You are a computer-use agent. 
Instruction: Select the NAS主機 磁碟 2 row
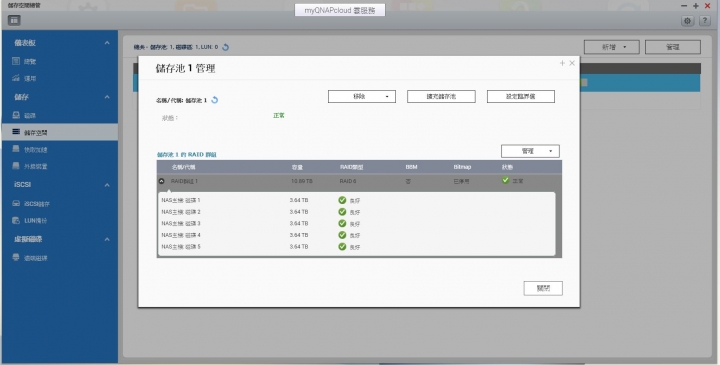[x=357, y=212]
